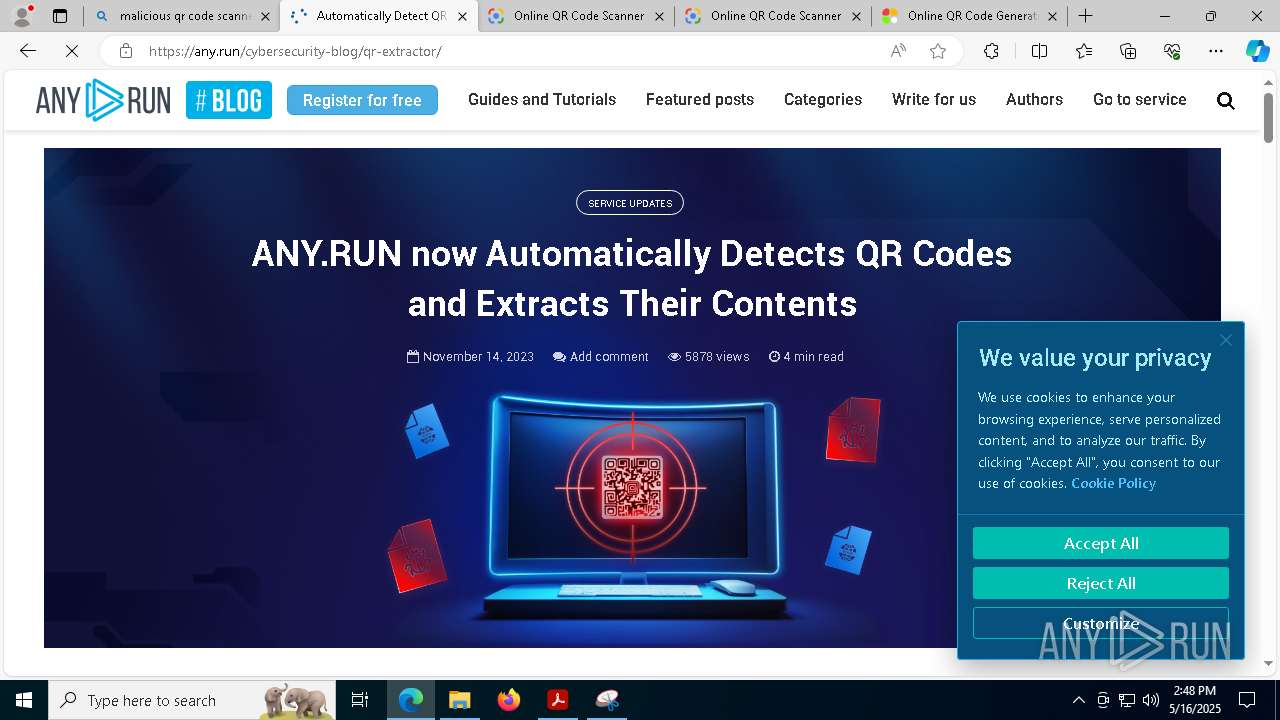Add page to favorites star icon
The width and height of the screenshot is (1280, 720).
pos(938,51)
